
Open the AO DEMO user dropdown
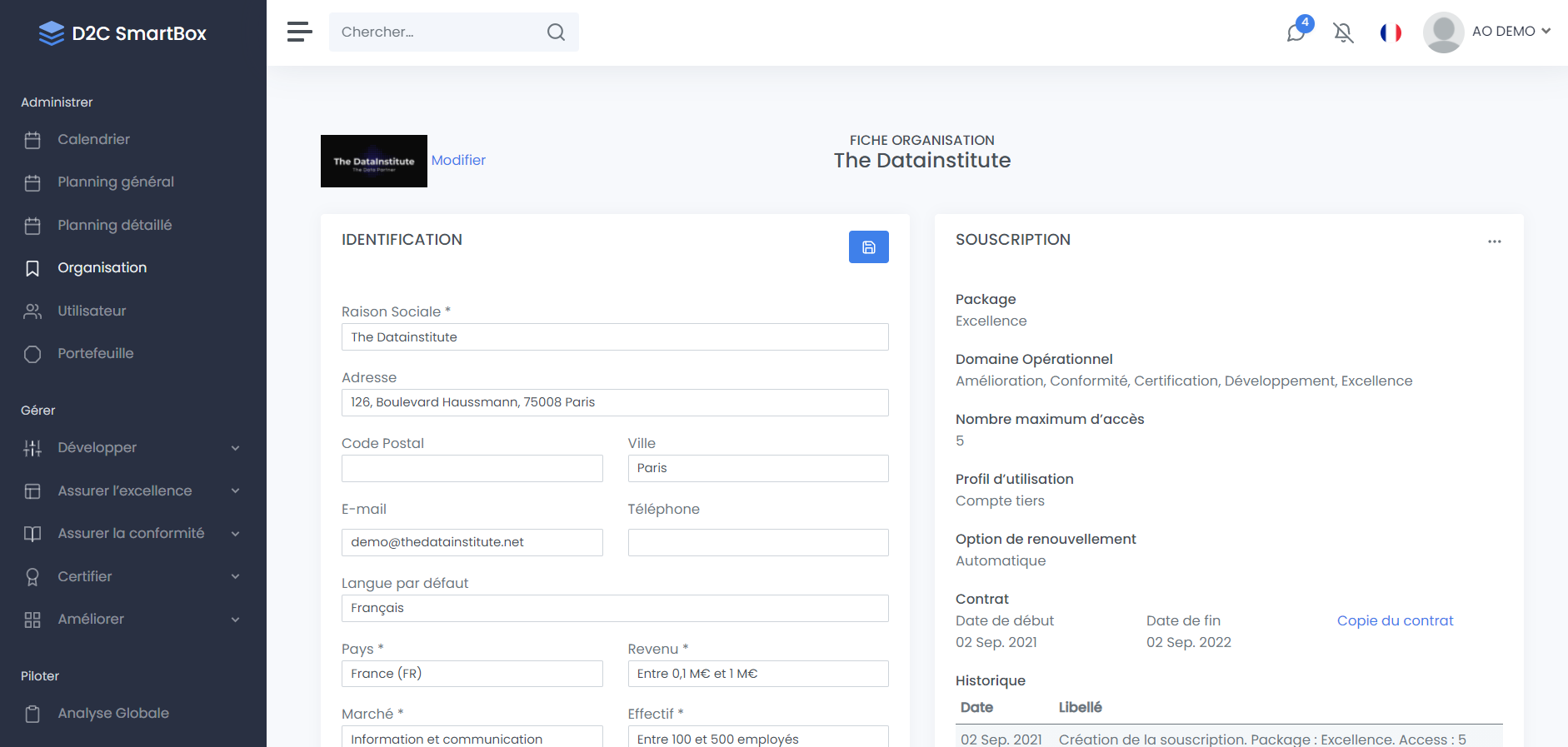pos(1487,32)
